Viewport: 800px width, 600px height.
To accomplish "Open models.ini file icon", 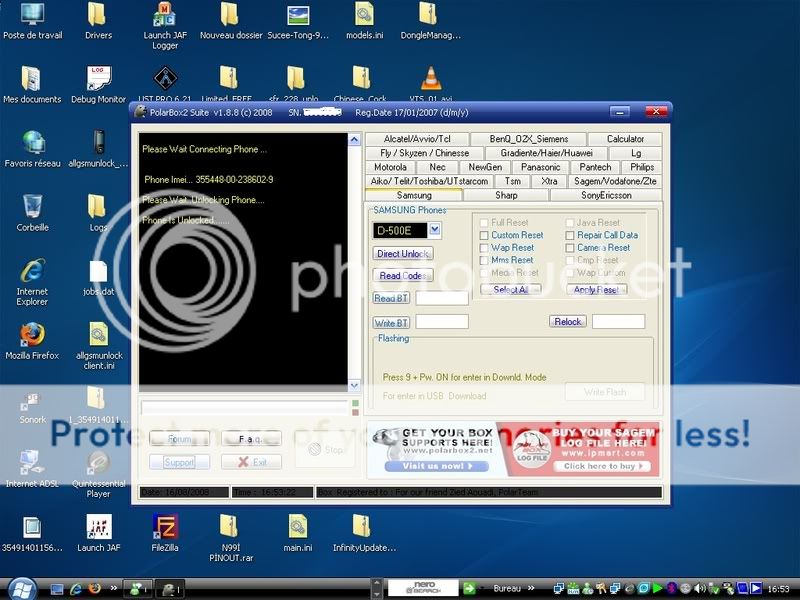I will pyautogui.click(x=364, y=21).
